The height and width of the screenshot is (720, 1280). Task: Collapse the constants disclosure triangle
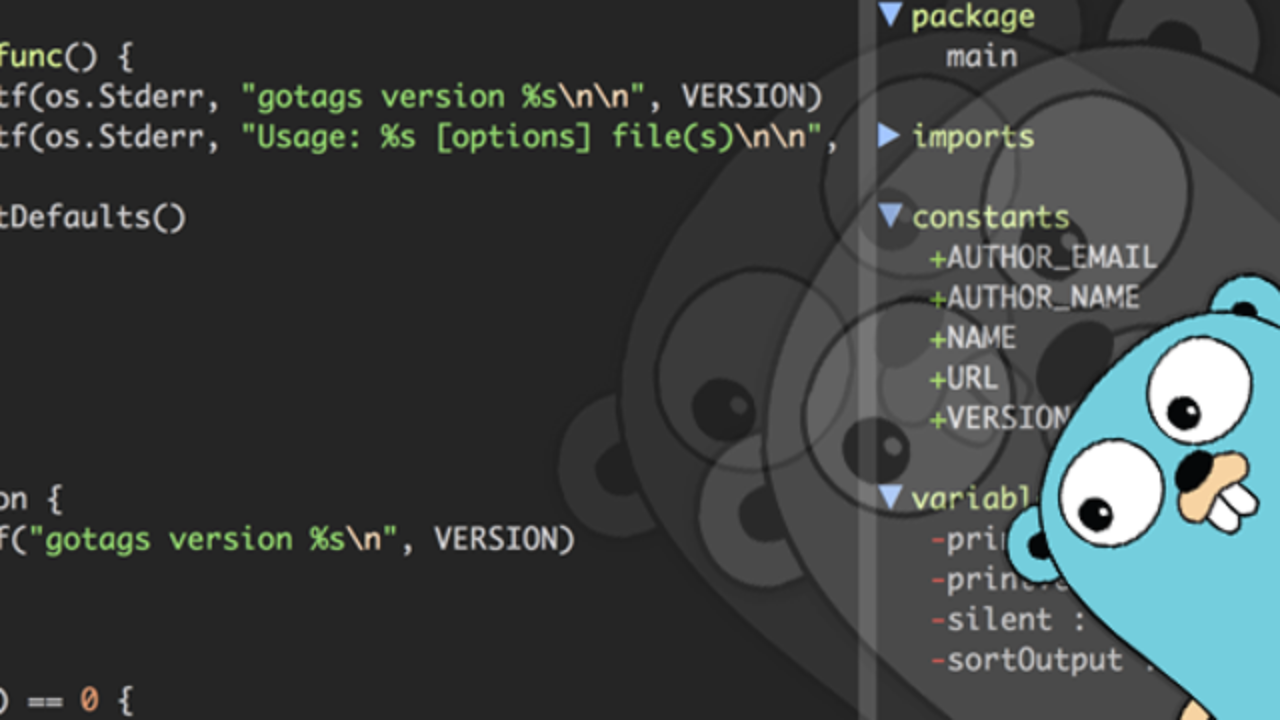(890, 216)
